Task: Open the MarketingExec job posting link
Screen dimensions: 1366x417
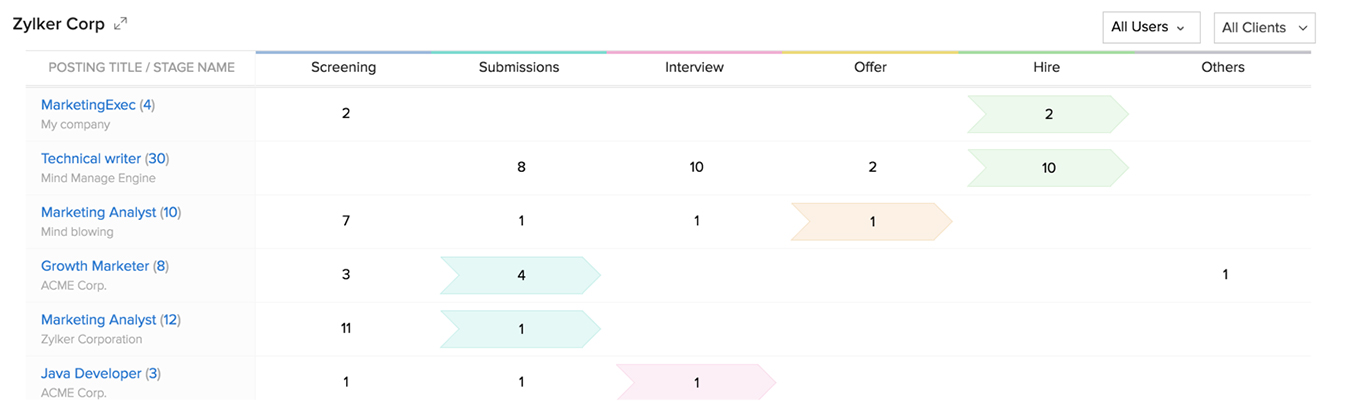Action: [88, 105]
